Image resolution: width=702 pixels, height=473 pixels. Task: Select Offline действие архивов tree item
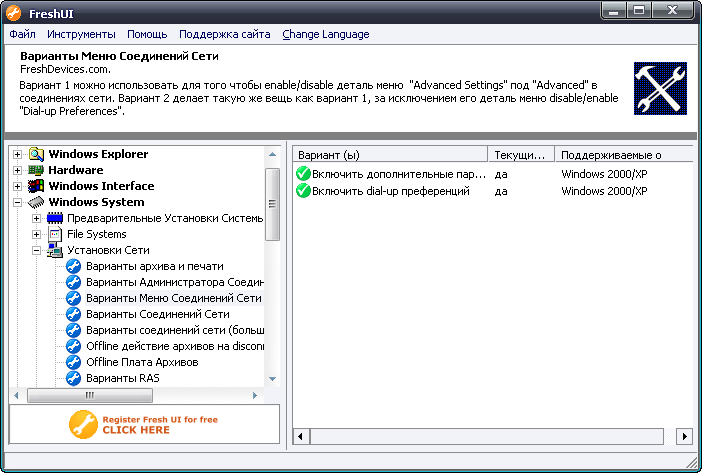(175, 346)
